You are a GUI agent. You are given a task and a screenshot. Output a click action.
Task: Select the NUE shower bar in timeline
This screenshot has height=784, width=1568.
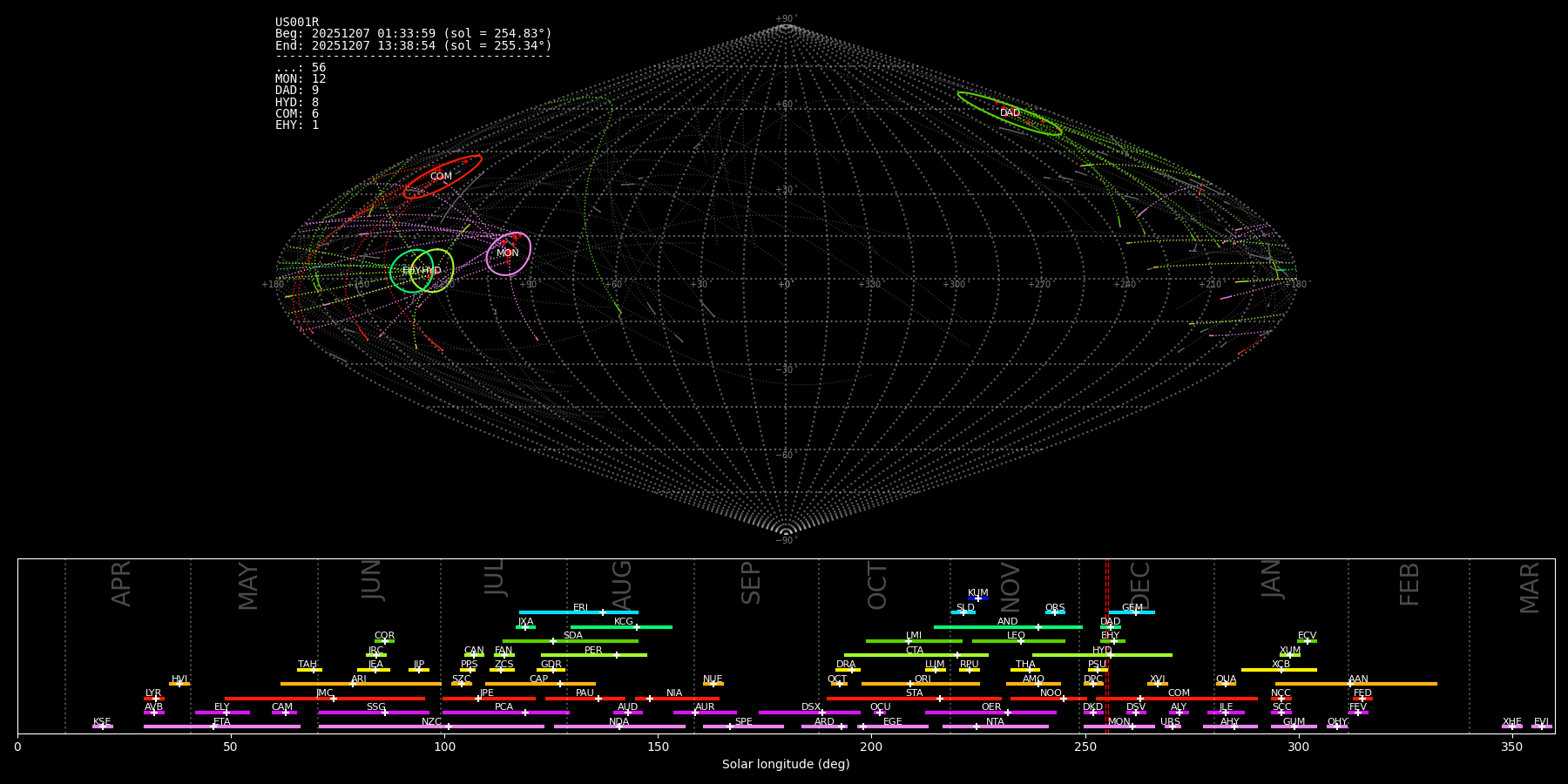713,684
